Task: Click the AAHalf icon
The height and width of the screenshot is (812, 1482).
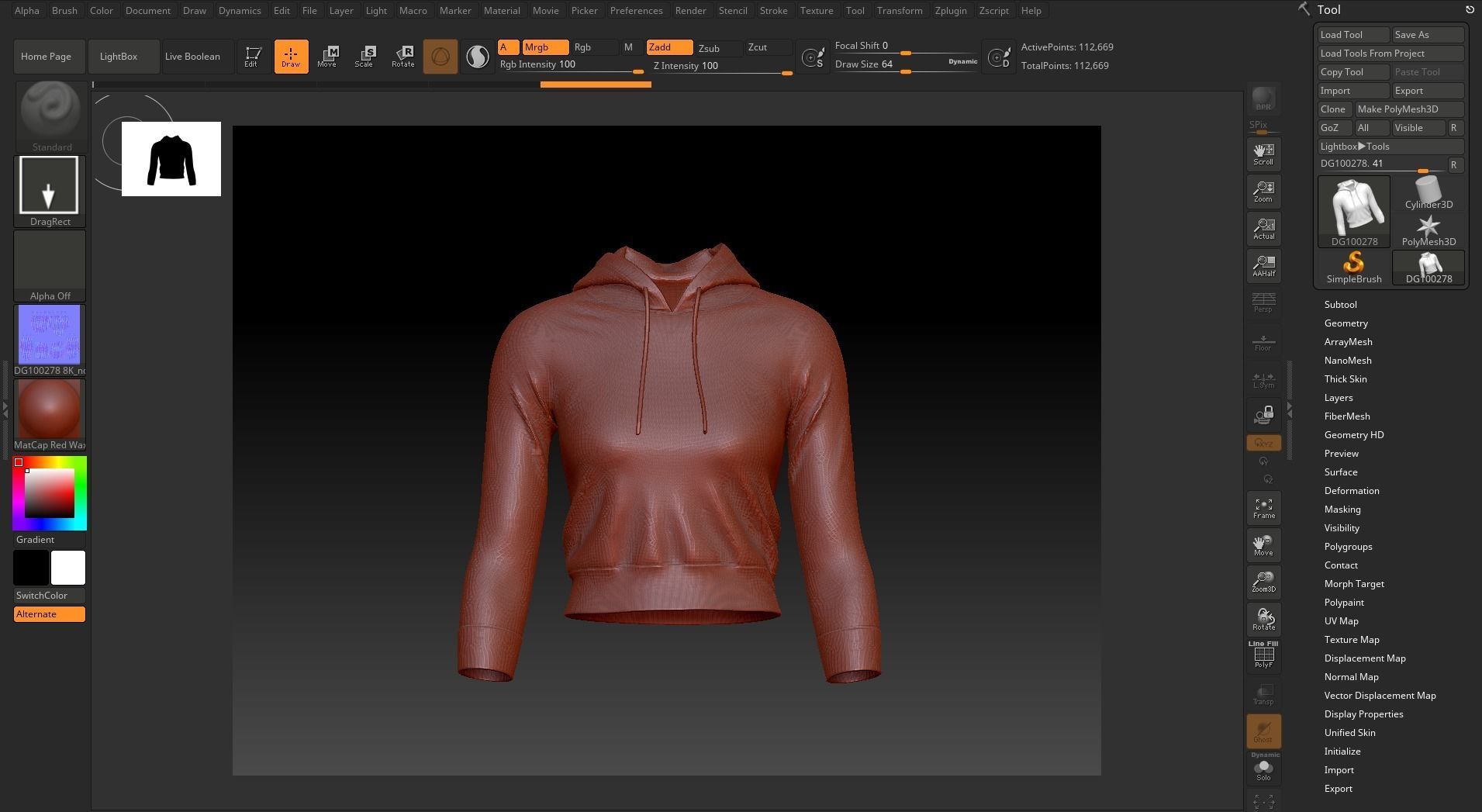Action: click(x=1263, y=265)
